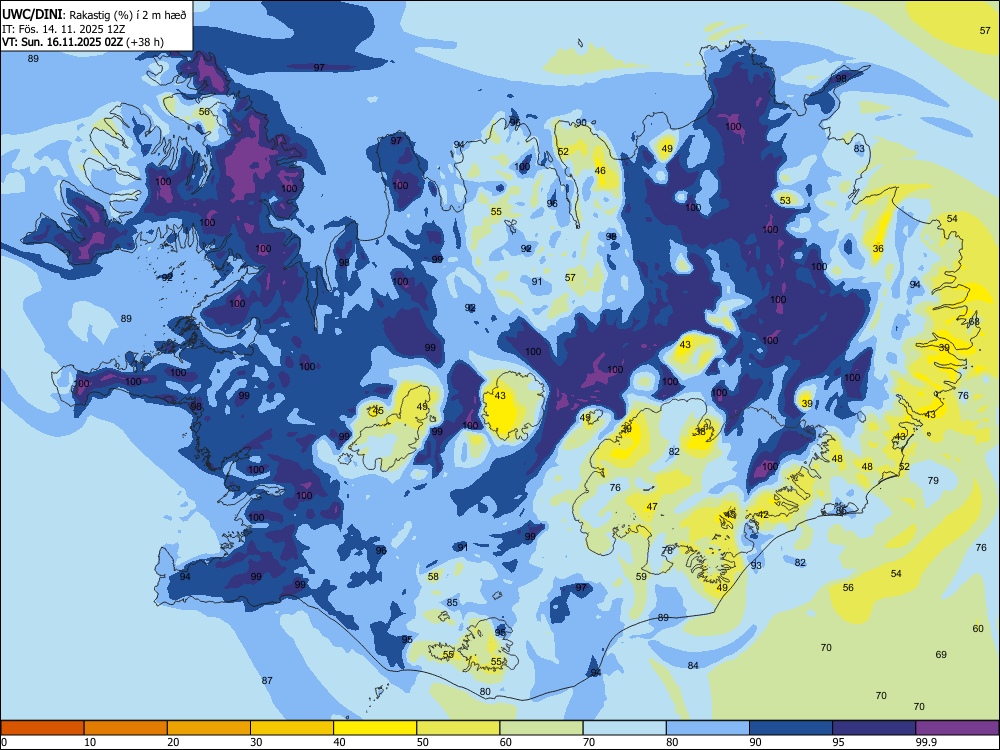The width and height of the screenshot is (1000, 750).
Task: Click the 90–95% dark blue legend swatch
Action: click(791, 728)
